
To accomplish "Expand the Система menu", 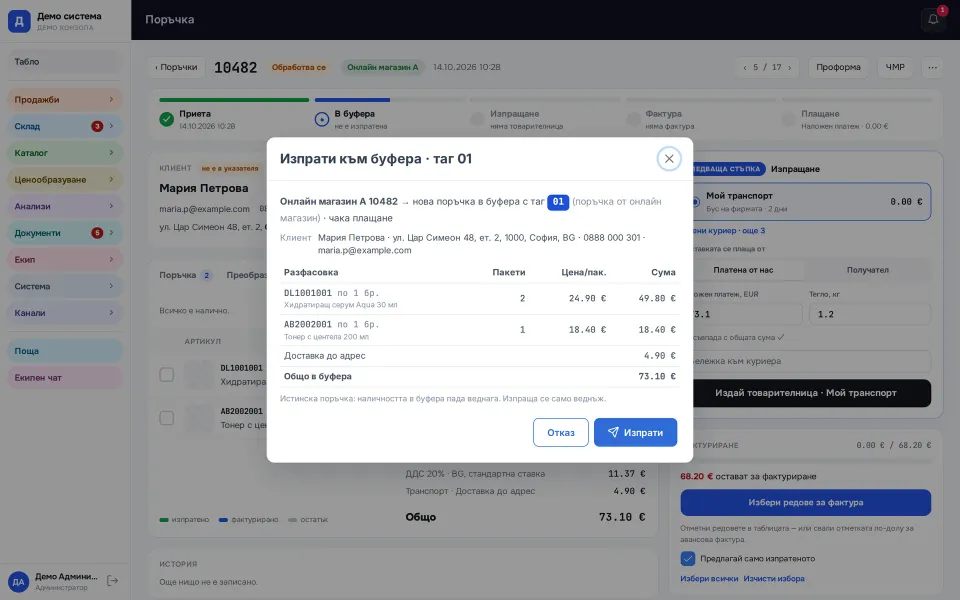I will (x=65, y=286).
